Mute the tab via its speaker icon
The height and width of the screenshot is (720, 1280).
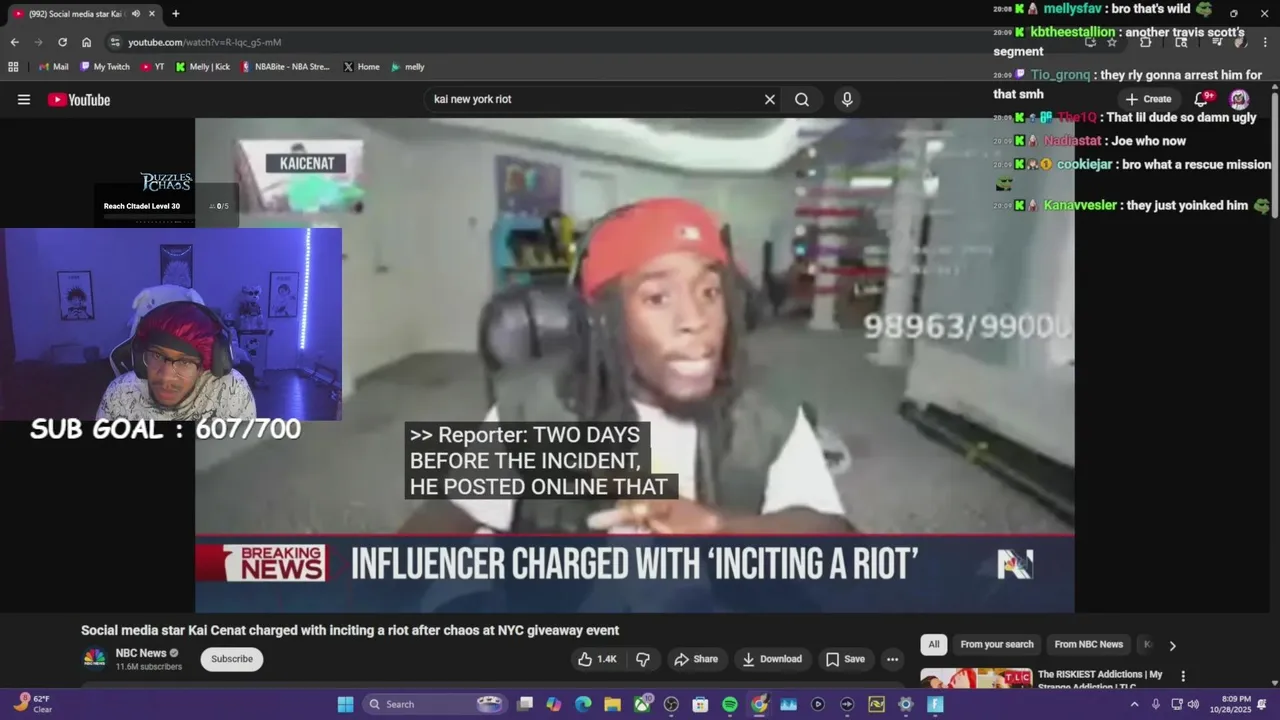(x=136, y=14)
